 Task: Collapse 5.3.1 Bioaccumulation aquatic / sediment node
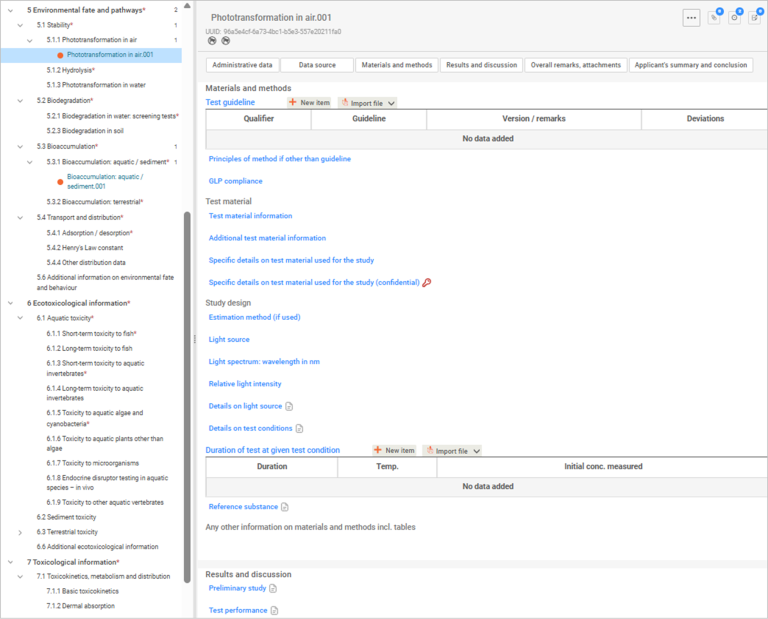coord(30,162)
